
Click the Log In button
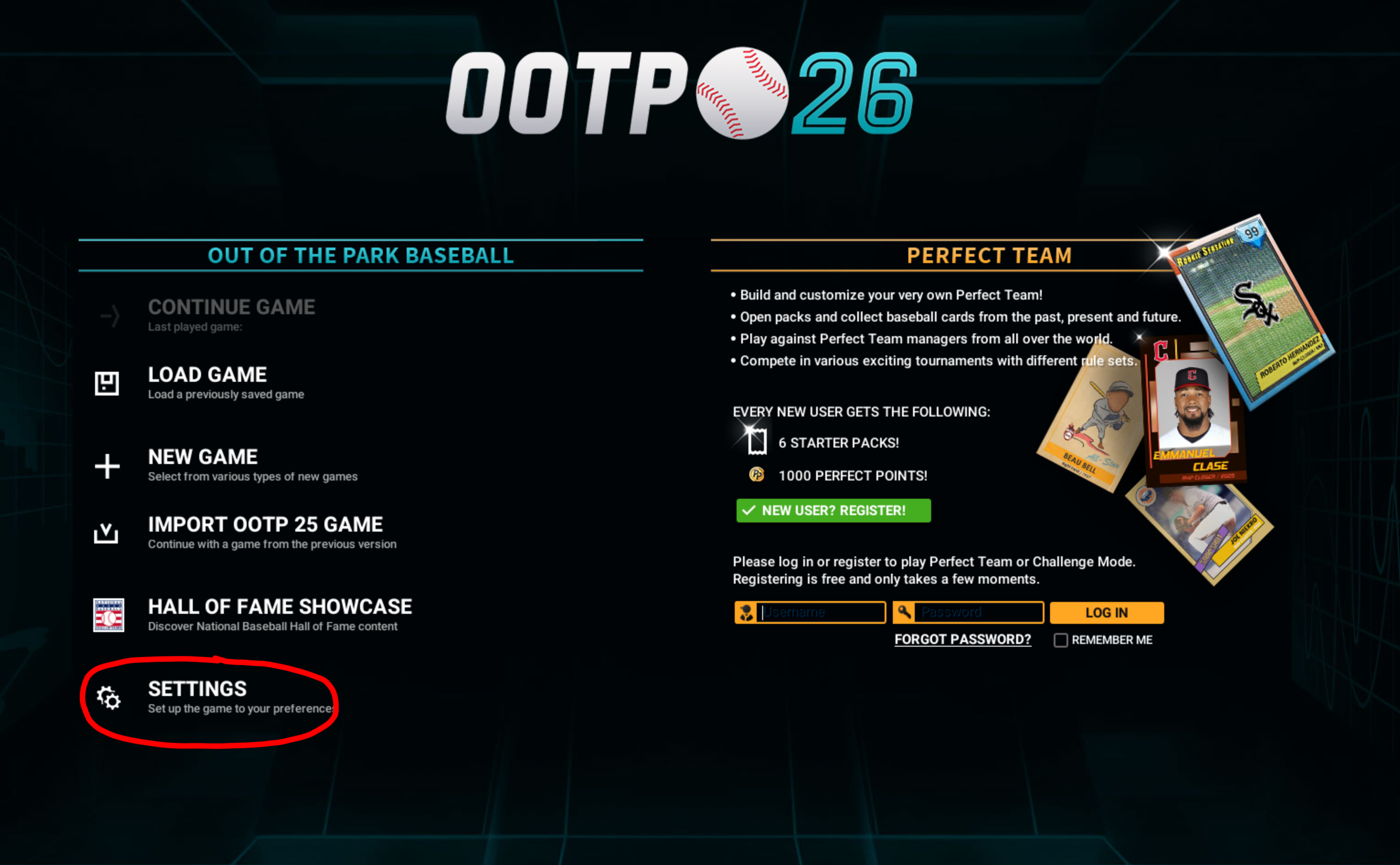[1106, 613]
